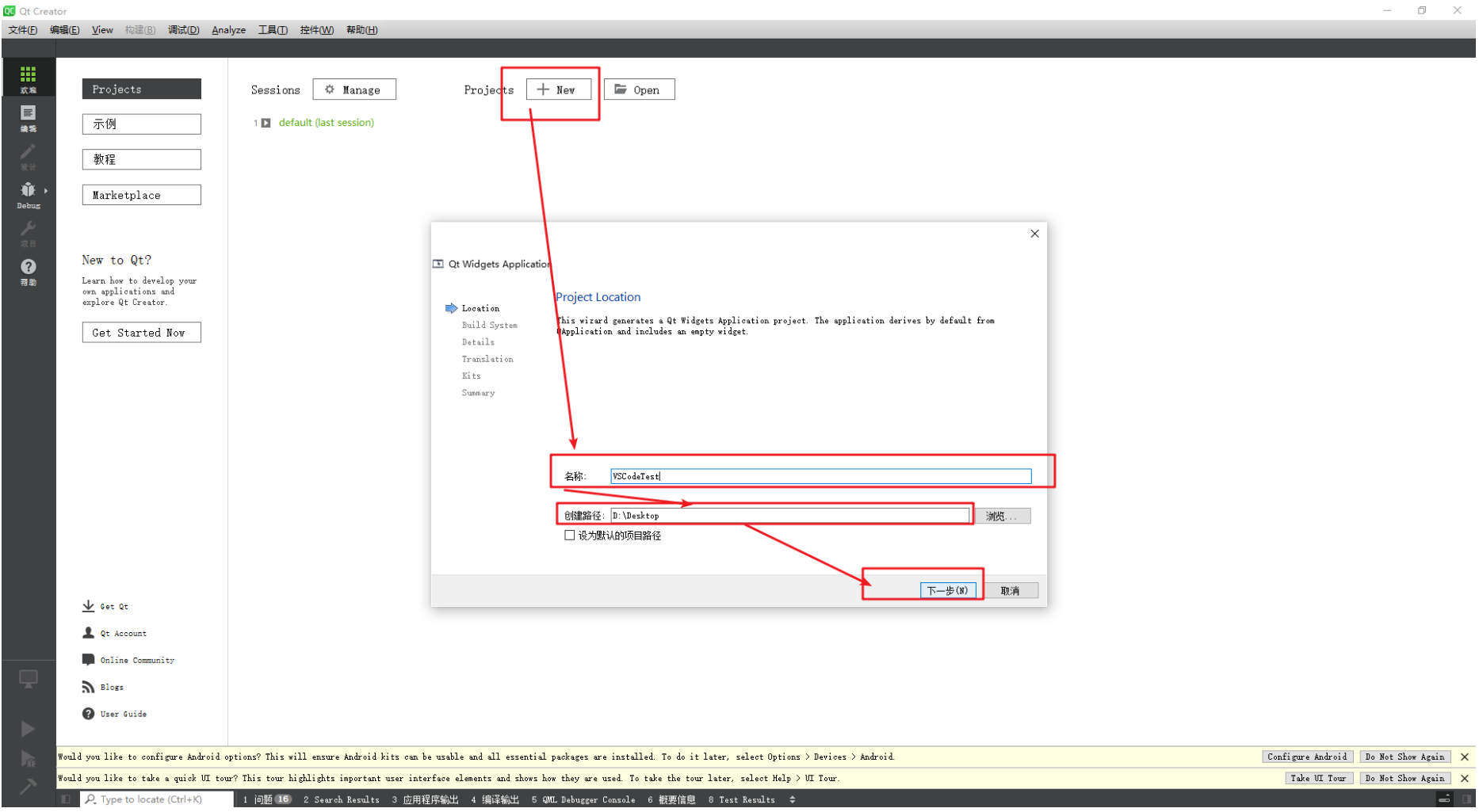Click Get Started Now button
1479x812 pixels.
click(x=141, y=333)
